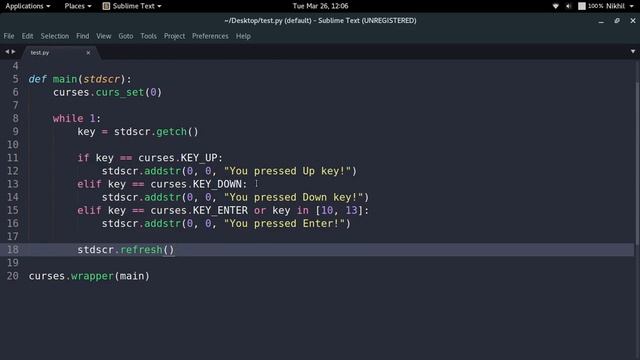Click the string "You pressed Down key!"

coord(293,197)
